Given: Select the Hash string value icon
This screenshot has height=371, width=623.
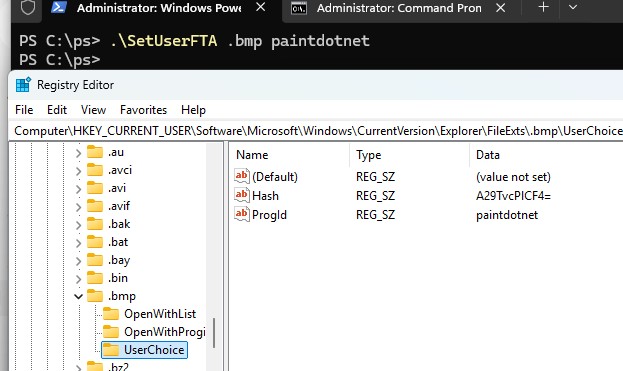Looking at the screenshot, I should click(x=242, y=195).
